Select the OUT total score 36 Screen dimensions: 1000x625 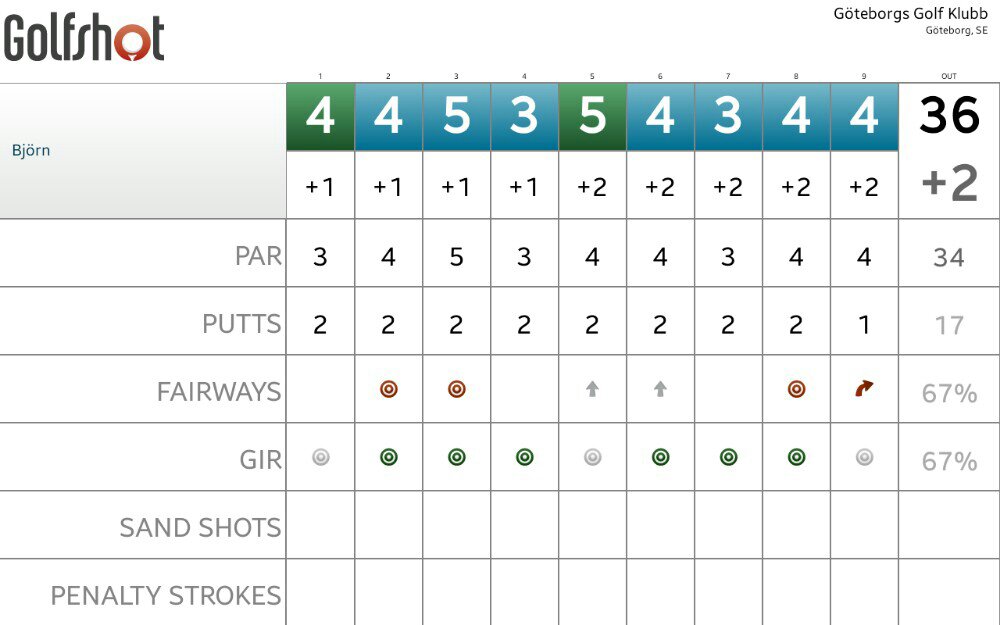pos(949,115)
